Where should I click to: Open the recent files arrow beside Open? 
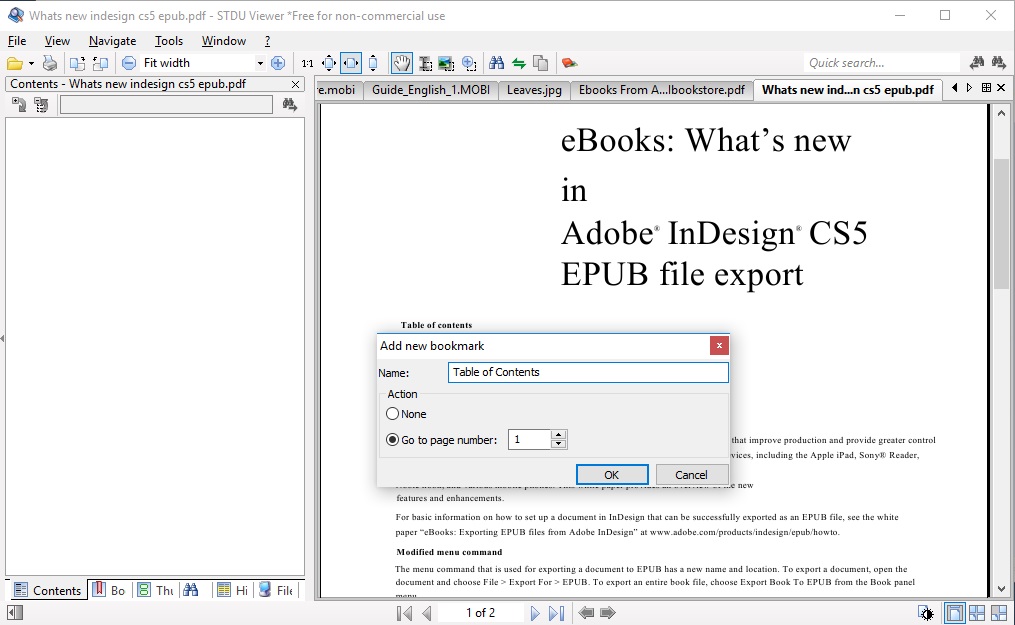[x=31, y=62]
